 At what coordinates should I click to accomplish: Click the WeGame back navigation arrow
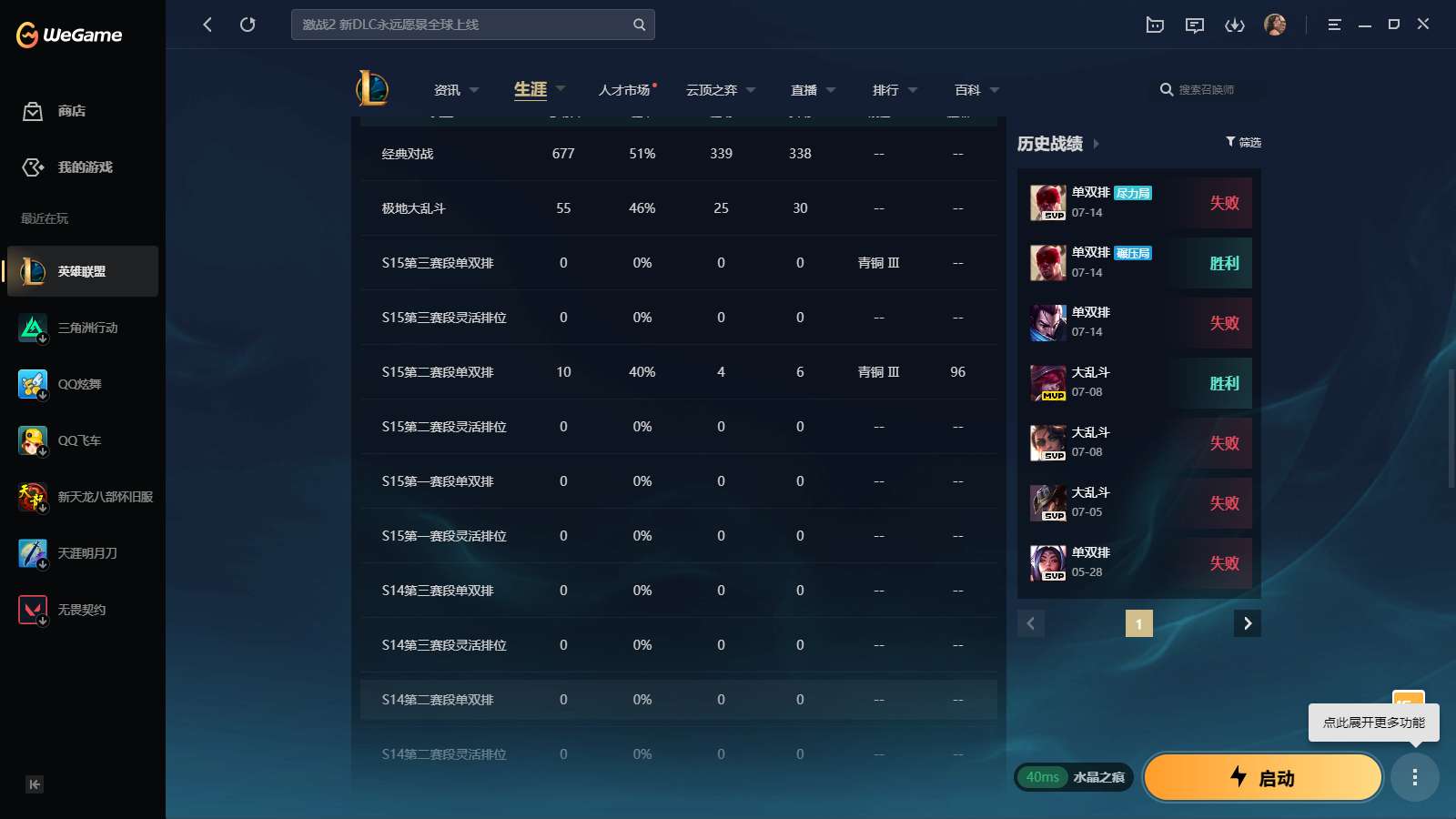tap(207, 25)
